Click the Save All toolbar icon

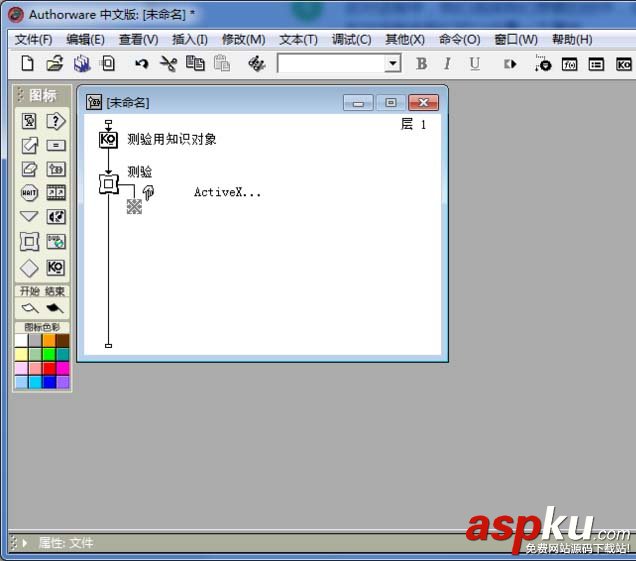pos(82,64)
